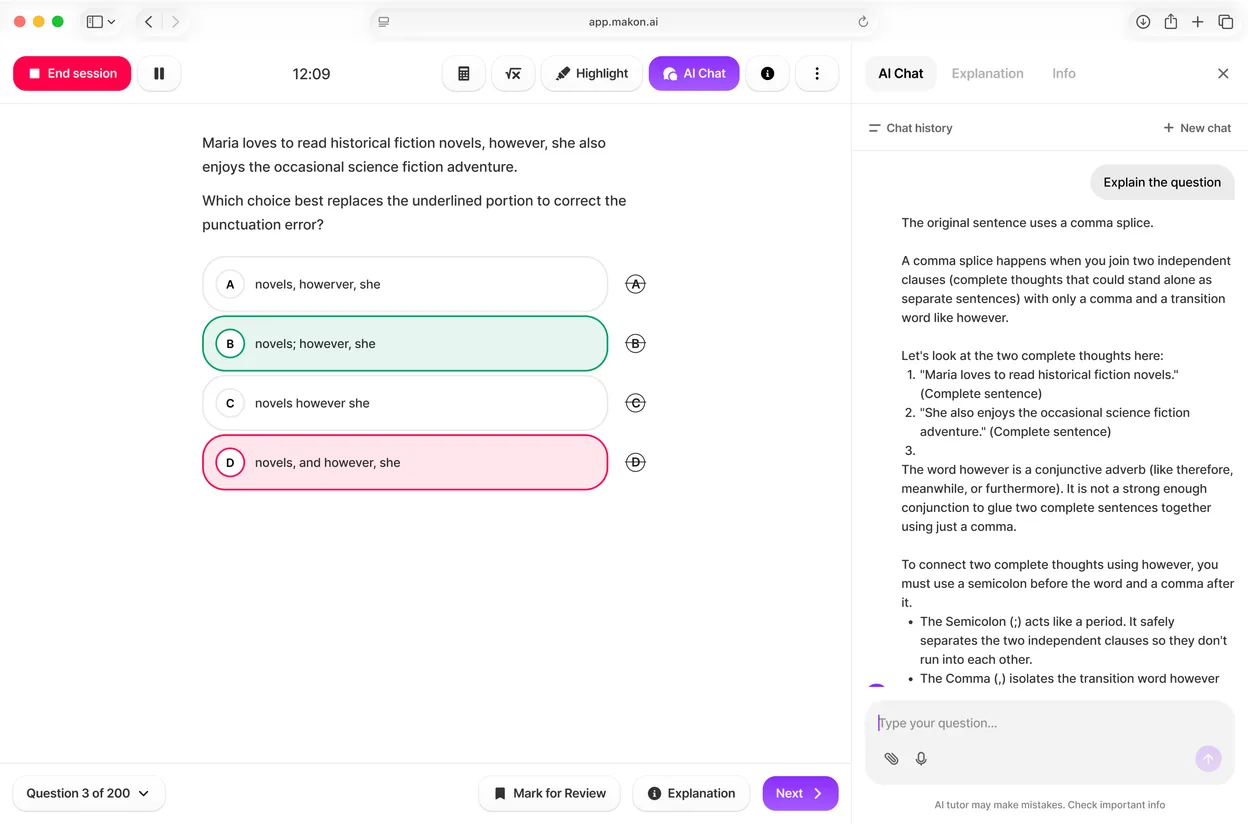Open the Question 3 of 200 dropdown
The height and width of the screenshot is (824, 1248).
pyautogui.click(x=89, y=793)
